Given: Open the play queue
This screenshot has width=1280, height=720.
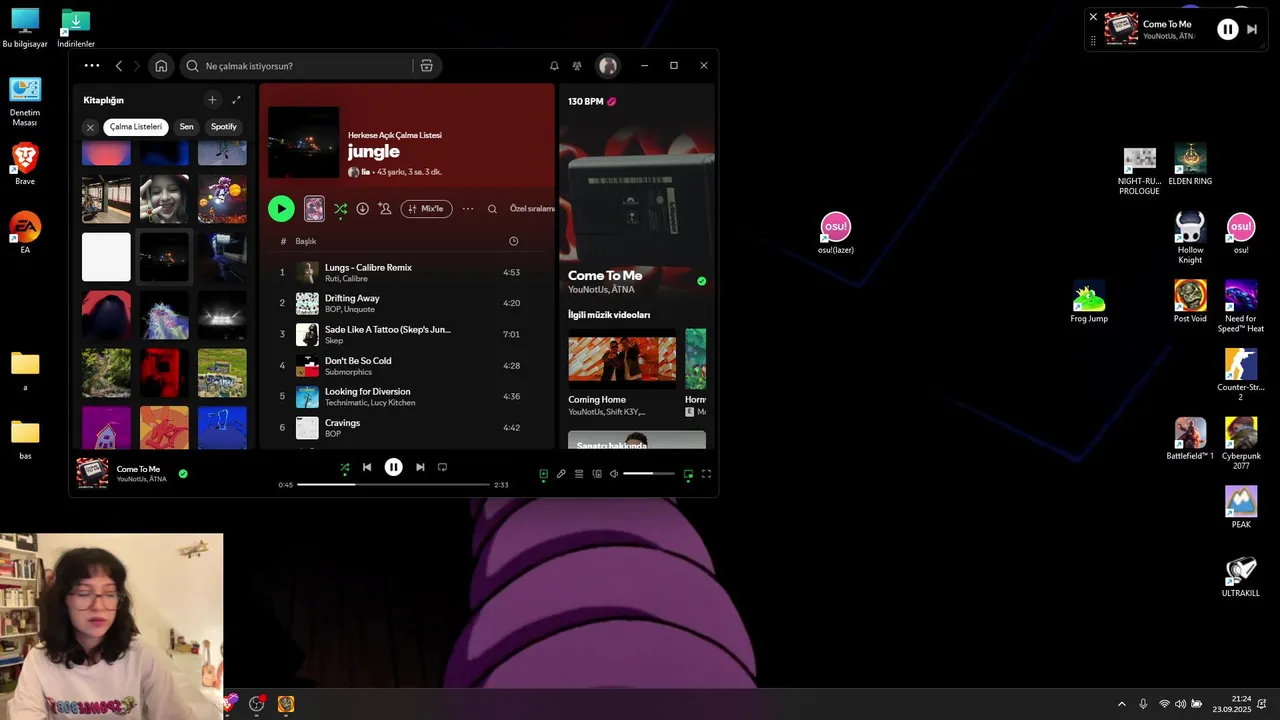Looking at the screenshot, I should (x=579, y=474).
